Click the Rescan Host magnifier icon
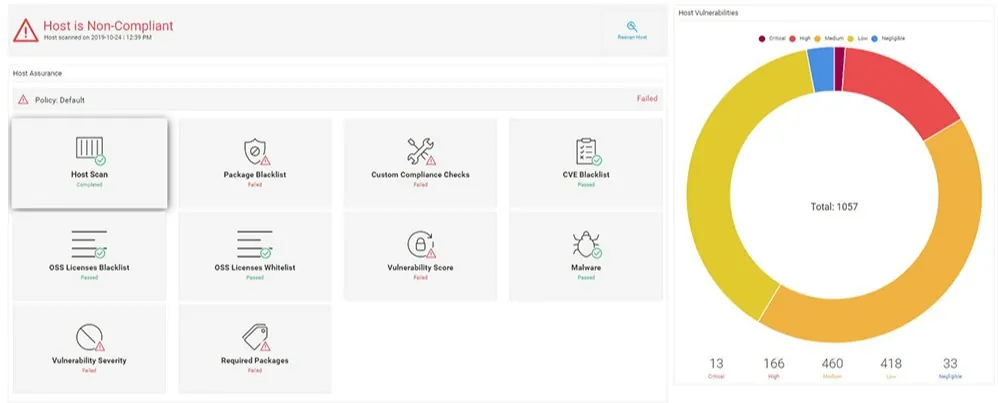 point(631,26)
